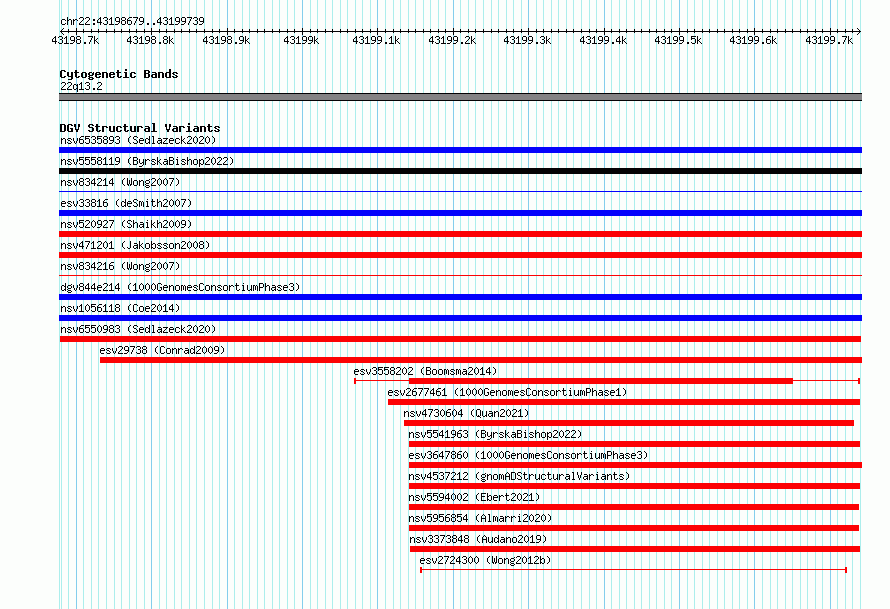Screen dimensions: 890x609
Task: Open variant esv2724300 (Wong2012b) label
Action: [485, 560]
